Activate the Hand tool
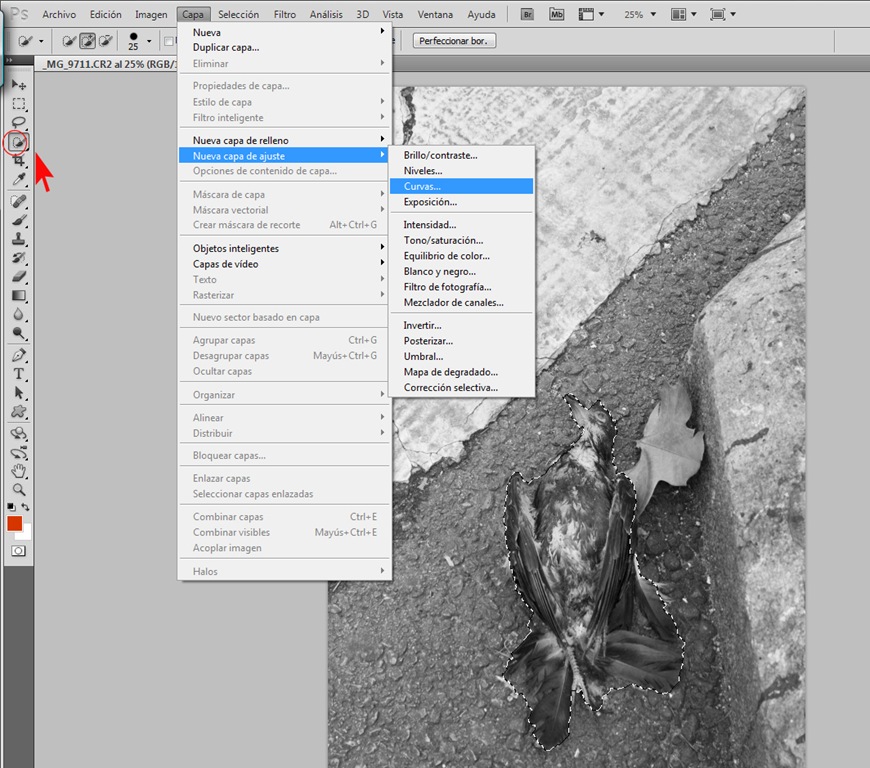This screenshot has width=870, height=768. [18, 471]
